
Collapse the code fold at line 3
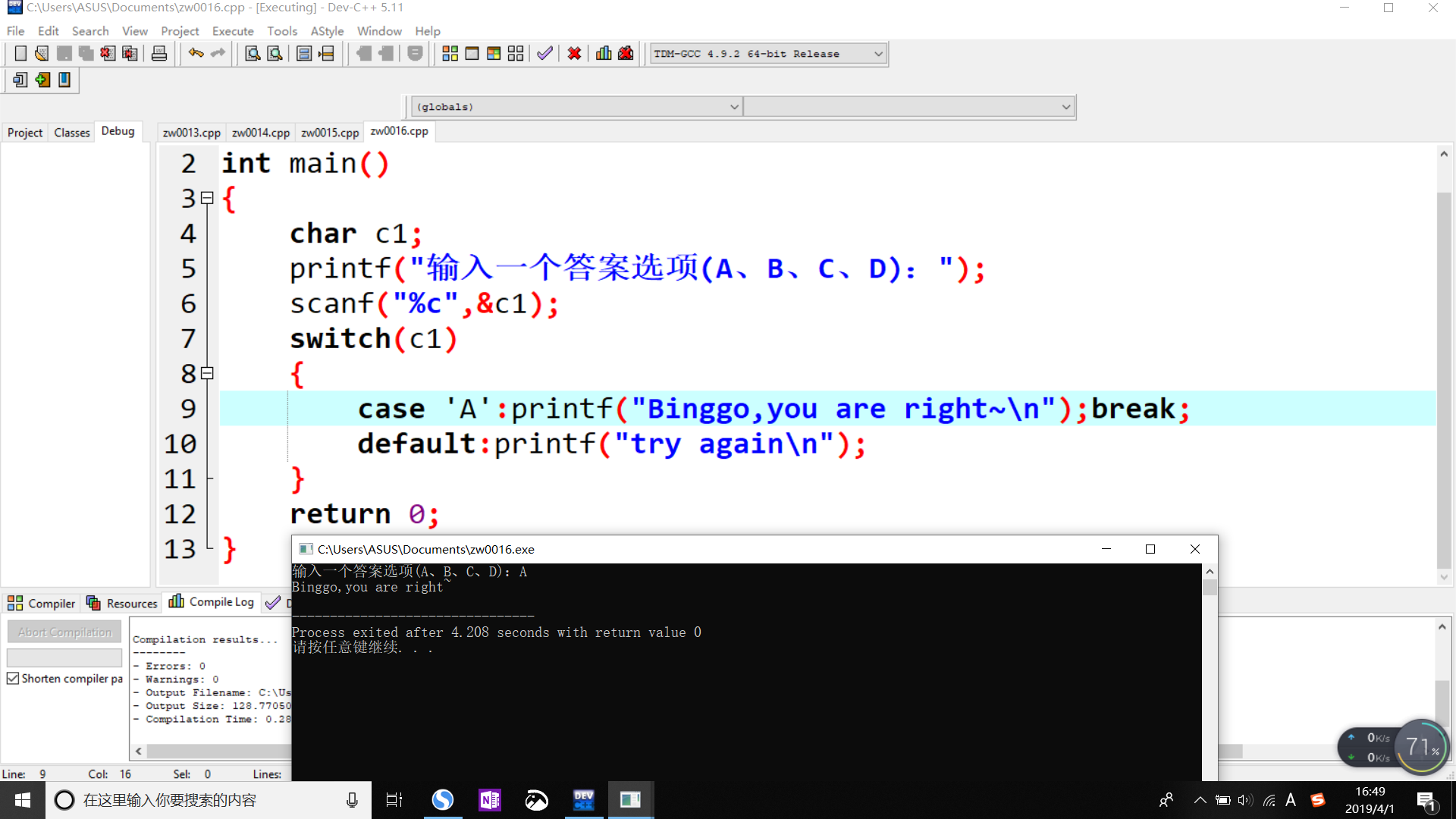point(207,199)
